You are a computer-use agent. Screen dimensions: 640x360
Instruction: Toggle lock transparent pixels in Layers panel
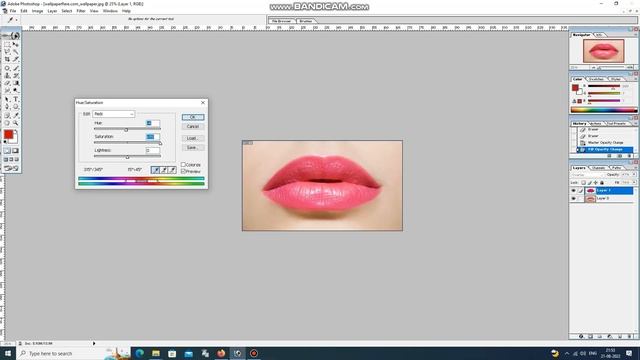(584, 182)
